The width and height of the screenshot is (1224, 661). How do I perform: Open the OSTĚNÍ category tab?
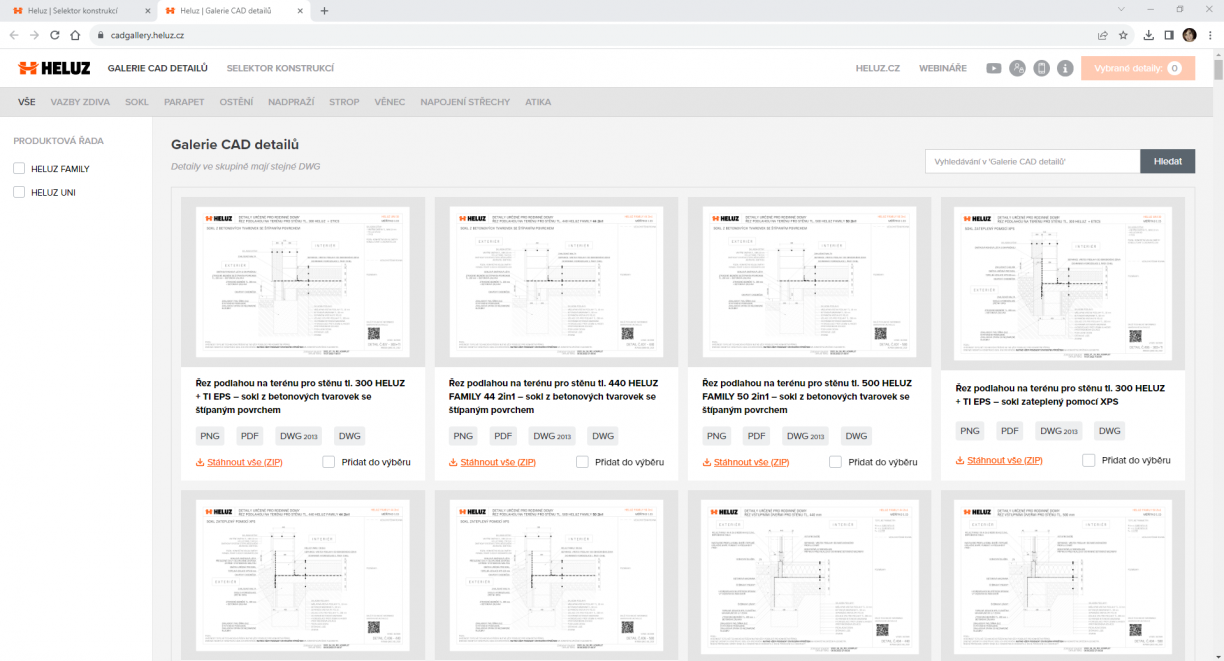236,102
